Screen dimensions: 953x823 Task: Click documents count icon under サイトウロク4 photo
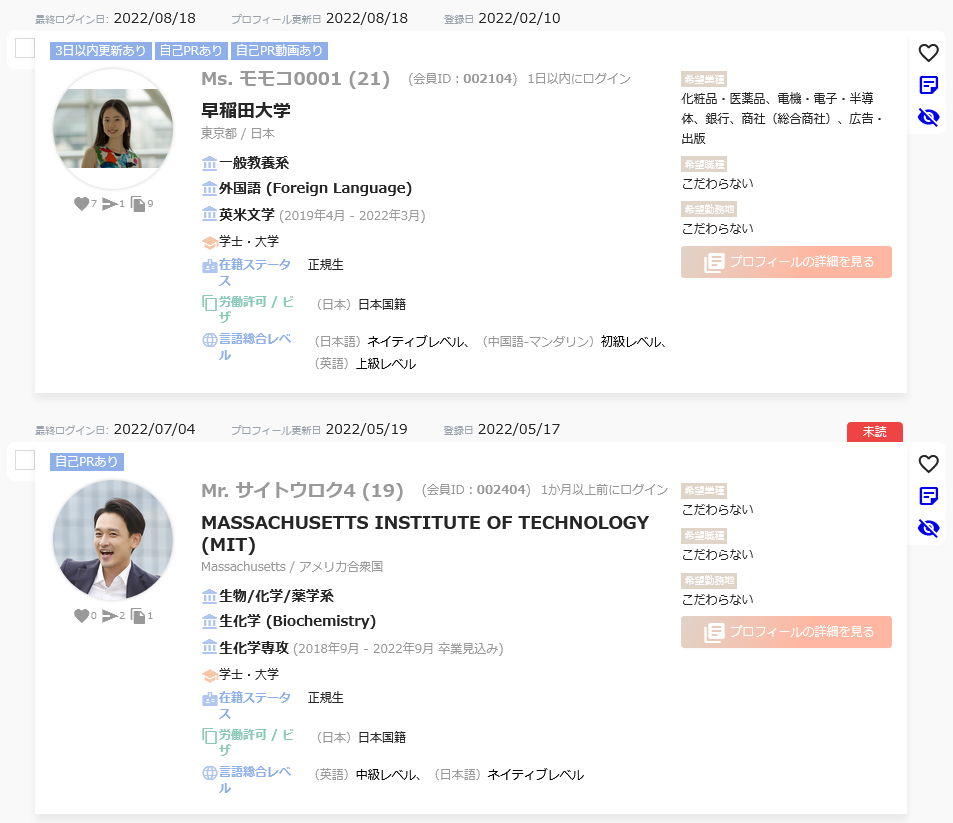[x=142, y=616]
